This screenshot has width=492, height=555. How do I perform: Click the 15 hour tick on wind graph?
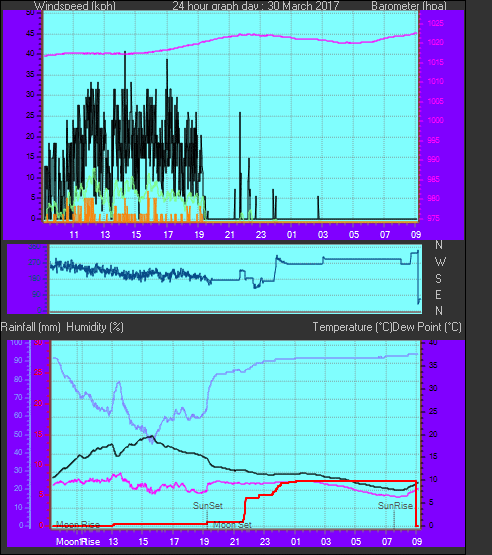[x=136, y=235]
